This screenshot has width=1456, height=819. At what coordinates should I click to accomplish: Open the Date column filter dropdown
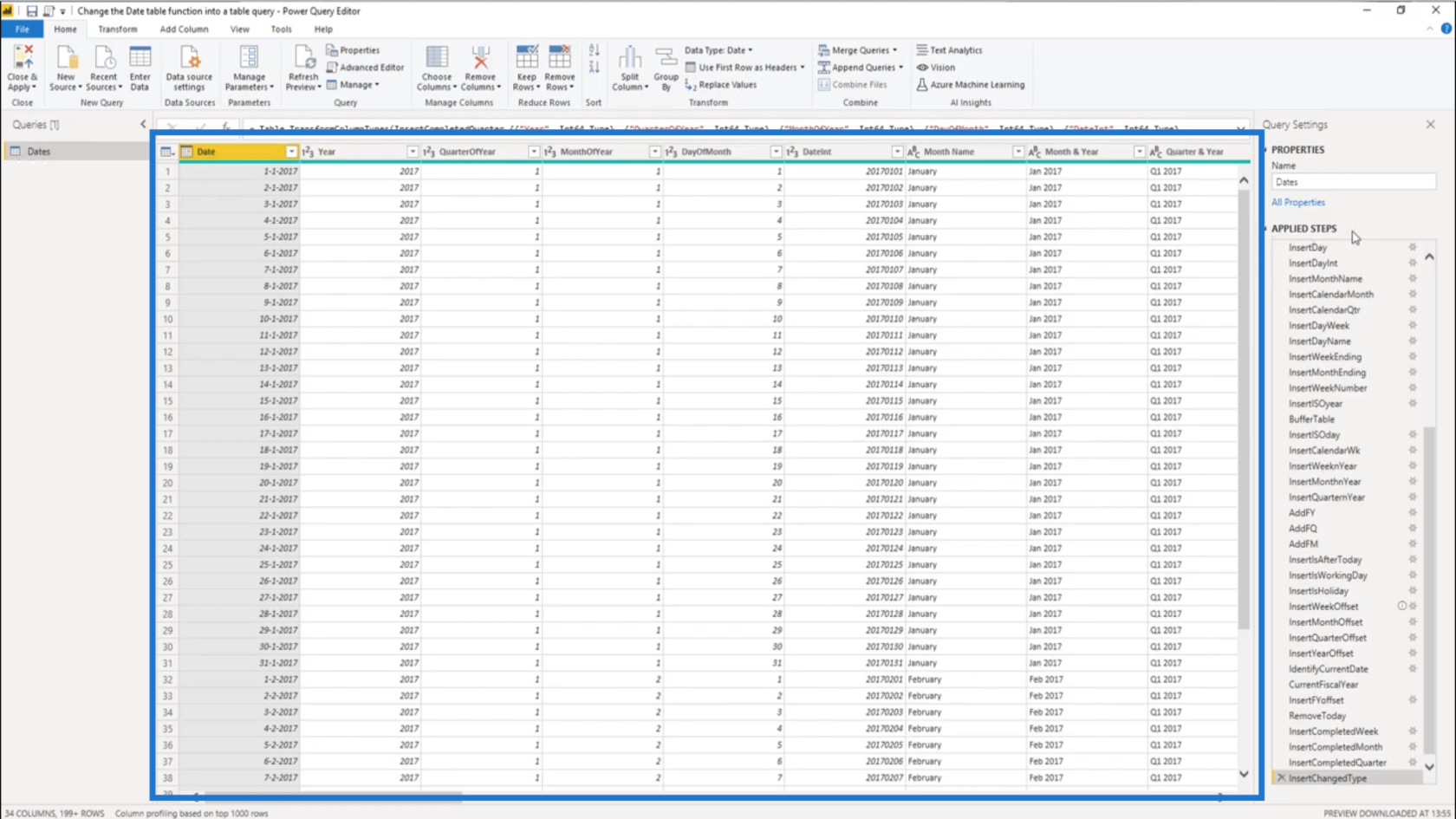click(291, 152)
